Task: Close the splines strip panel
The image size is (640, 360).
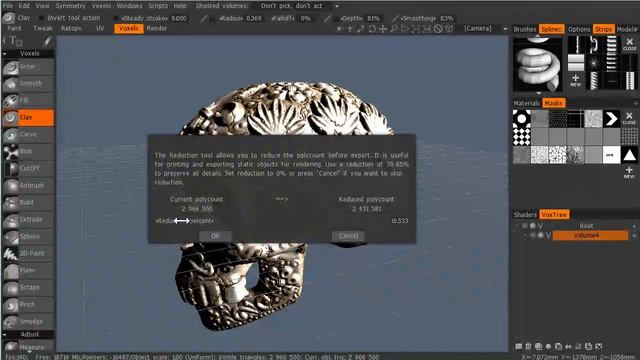Action: (x=629, y=44)
